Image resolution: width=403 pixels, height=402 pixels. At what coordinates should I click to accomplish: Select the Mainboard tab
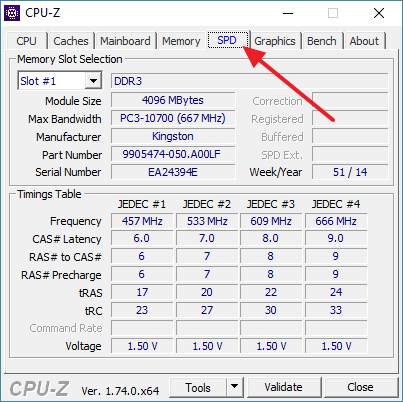click(x=125, y=41)
